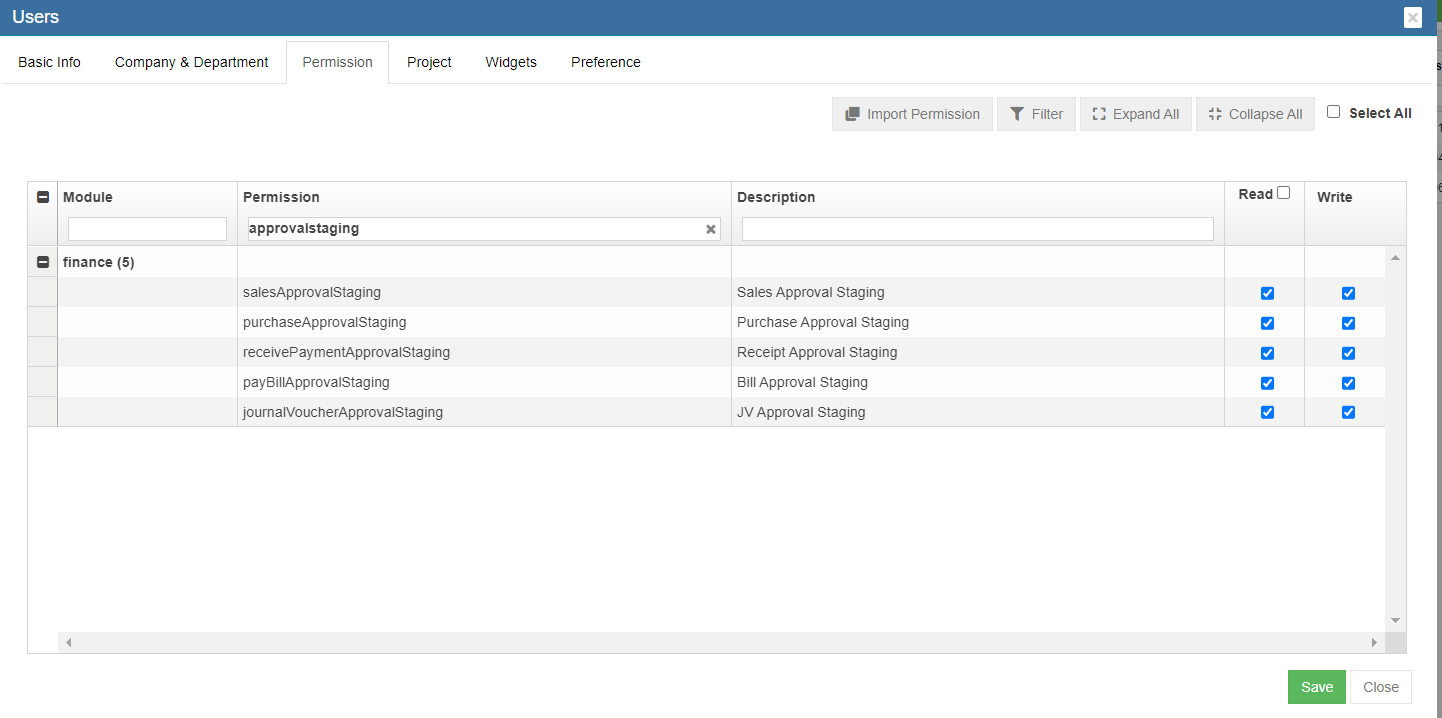
Task: Toggle the Read column header checkbox
Action: click(x=1283, y=193)
